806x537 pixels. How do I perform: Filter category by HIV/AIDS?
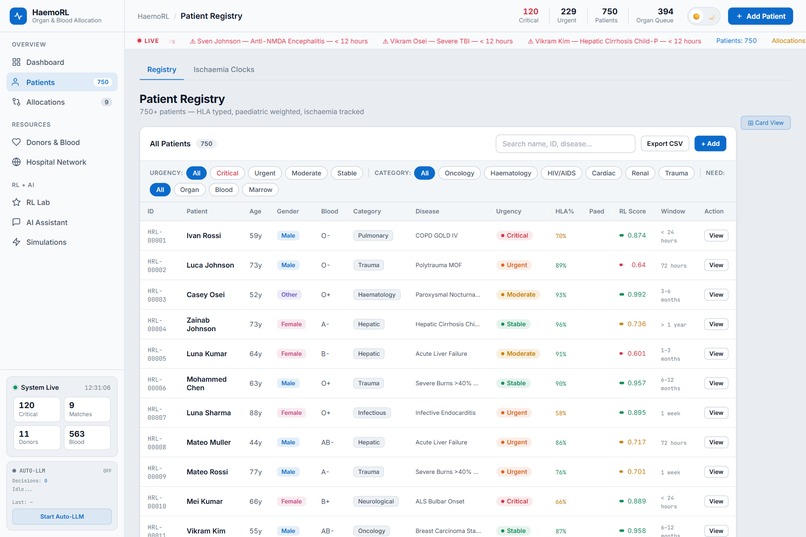point(561,173)
